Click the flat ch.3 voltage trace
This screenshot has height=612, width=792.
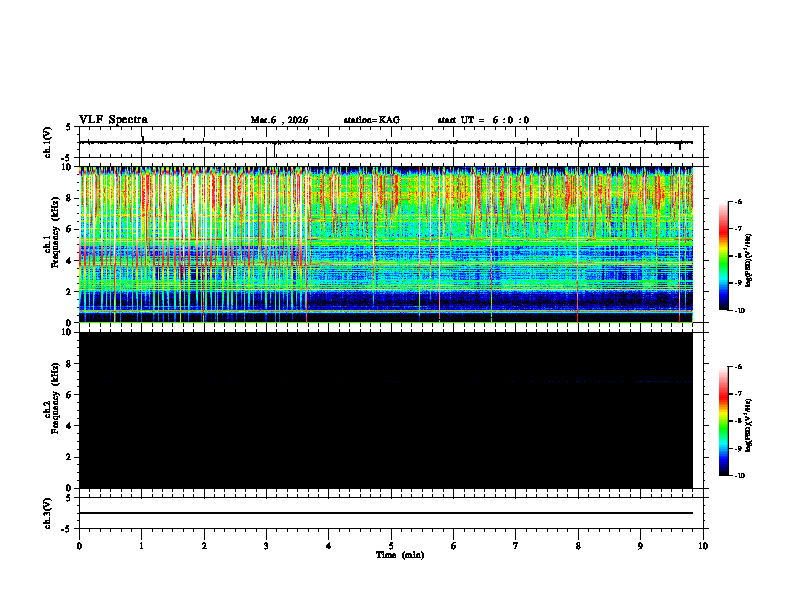tap(386, 513)
